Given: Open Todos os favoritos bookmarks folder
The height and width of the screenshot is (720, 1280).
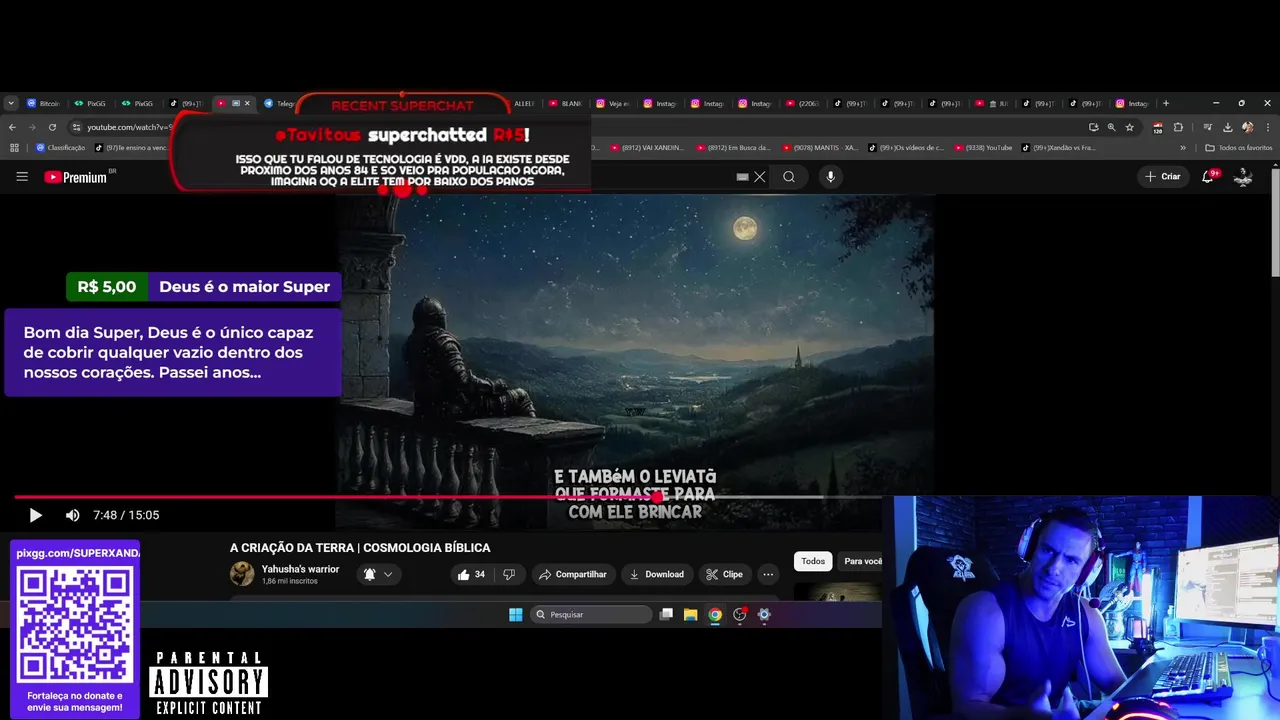Looking at the screenshot, I should click(1239, 148).
